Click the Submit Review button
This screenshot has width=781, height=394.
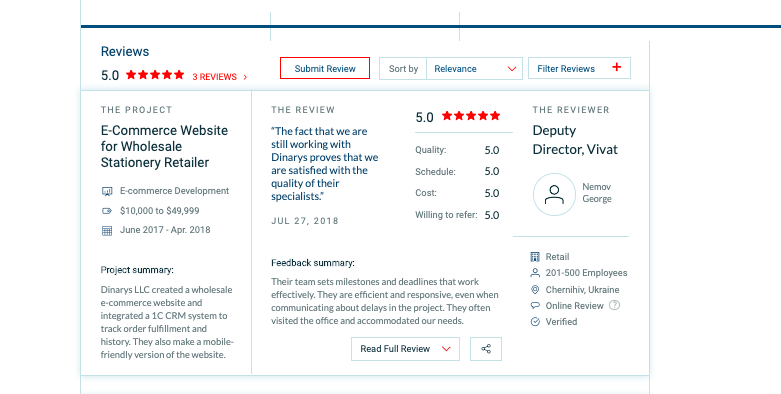pyautogui.click(x=325, y=68)
